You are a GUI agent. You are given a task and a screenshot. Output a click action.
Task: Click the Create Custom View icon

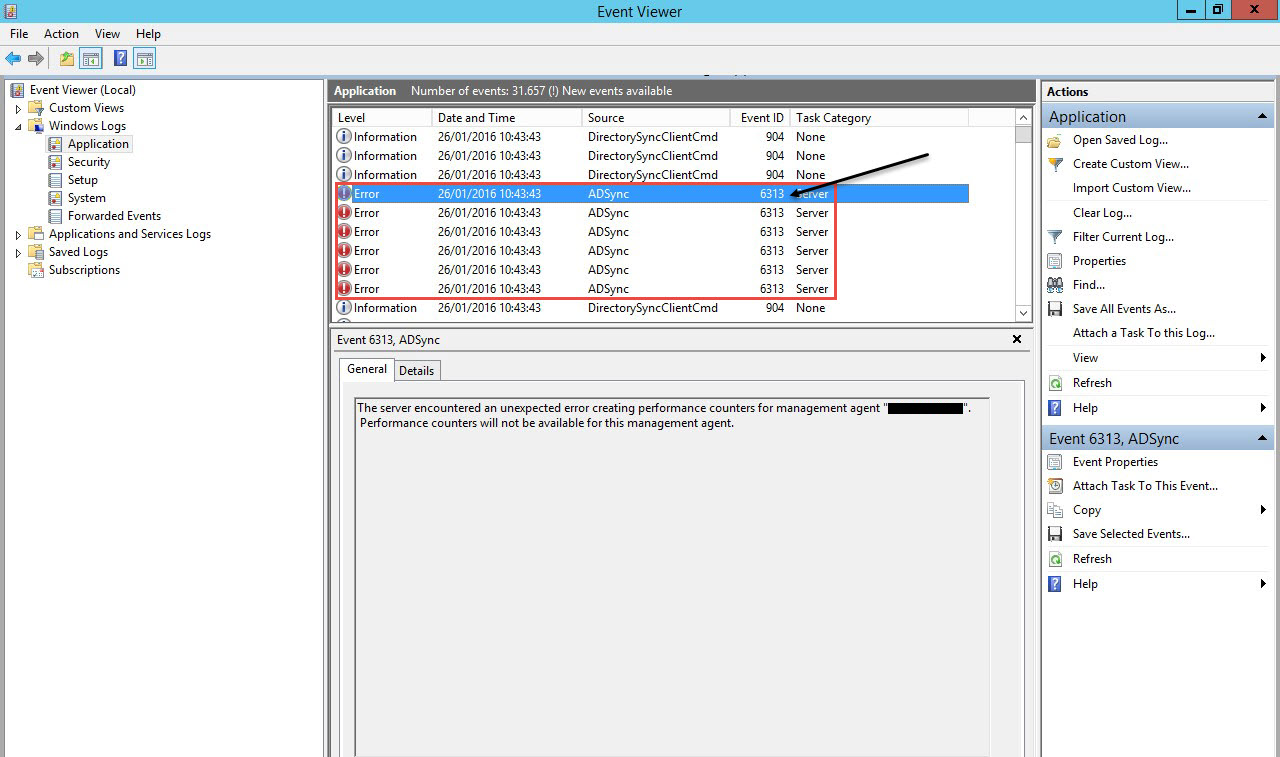pos(1056,164)
